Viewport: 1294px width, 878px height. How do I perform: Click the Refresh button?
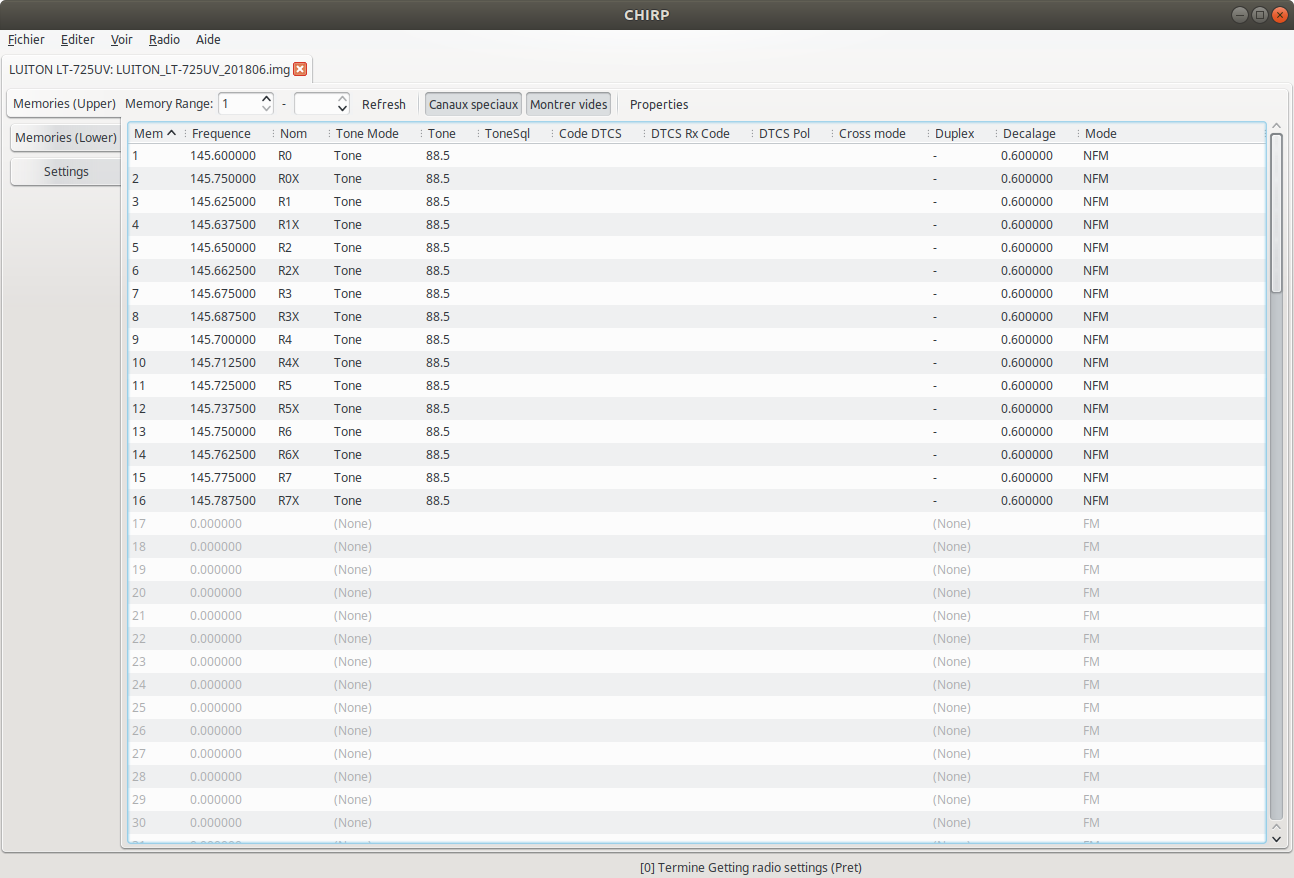(x=384, y=104)
